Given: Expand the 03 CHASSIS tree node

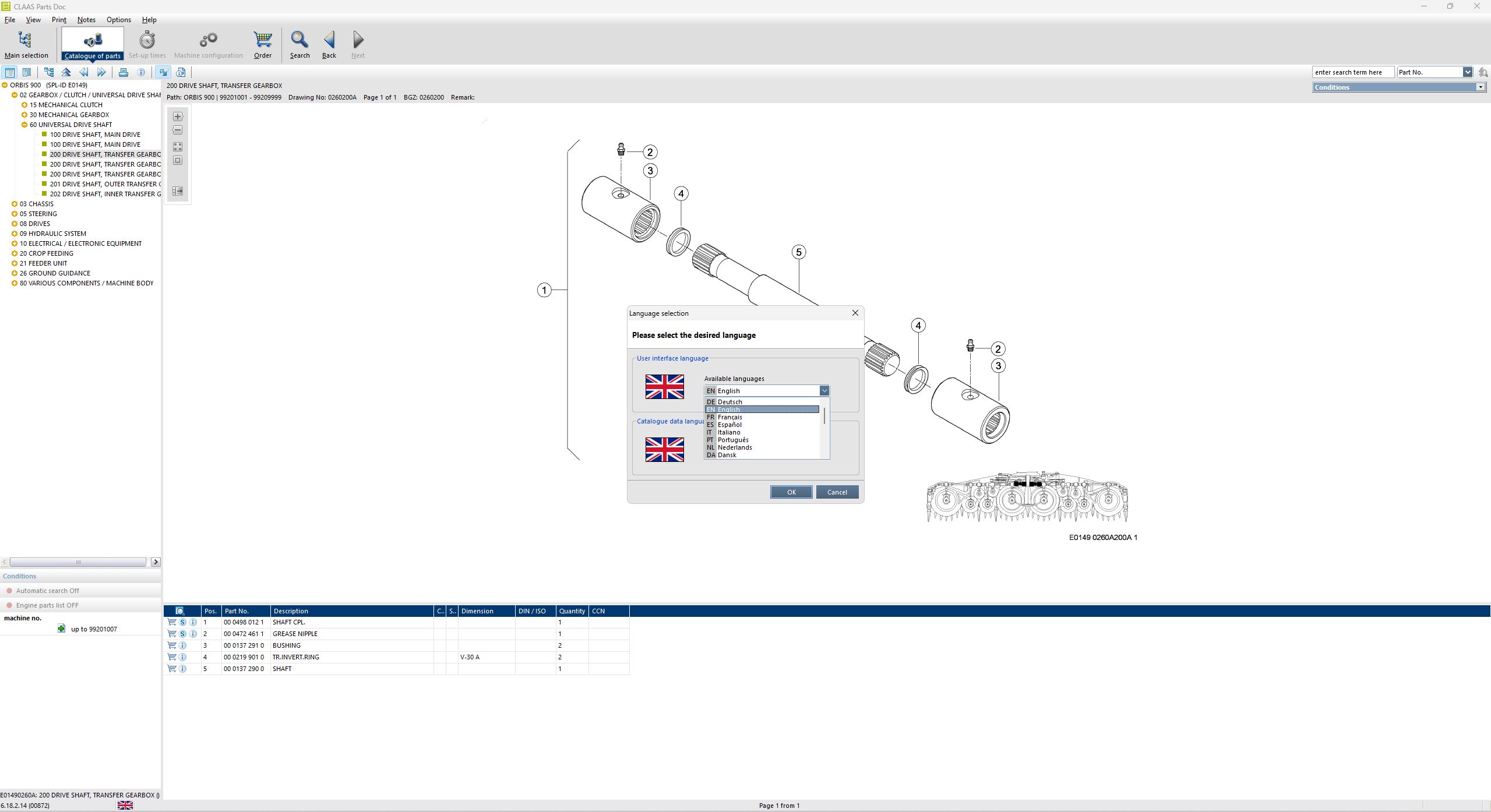Looking at the screenshot, I should [14, 204].
